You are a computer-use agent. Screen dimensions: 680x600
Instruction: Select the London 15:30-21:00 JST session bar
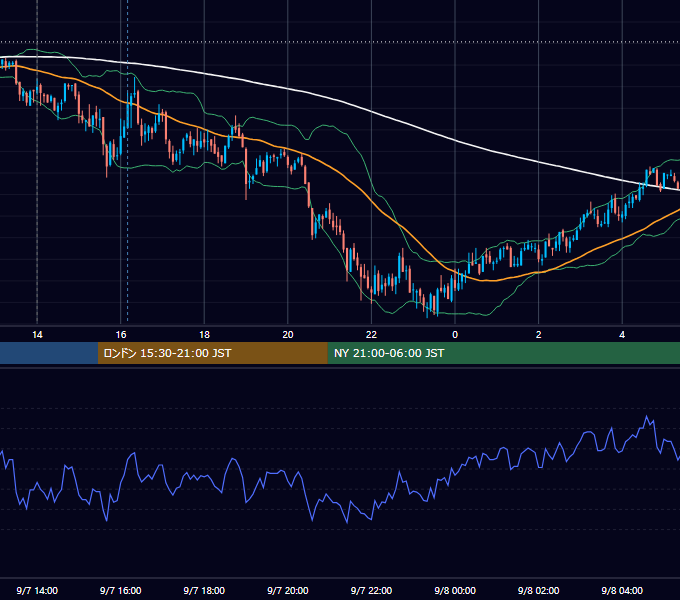(212, 353)
